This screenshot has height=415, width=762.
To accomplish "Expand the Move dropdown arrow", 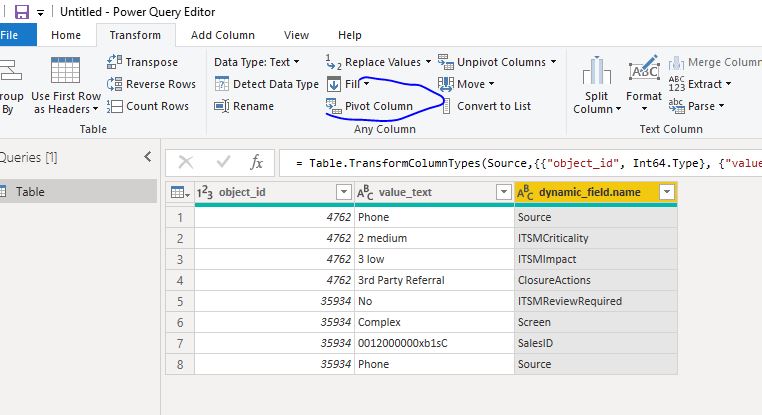I will click(491, 84).
